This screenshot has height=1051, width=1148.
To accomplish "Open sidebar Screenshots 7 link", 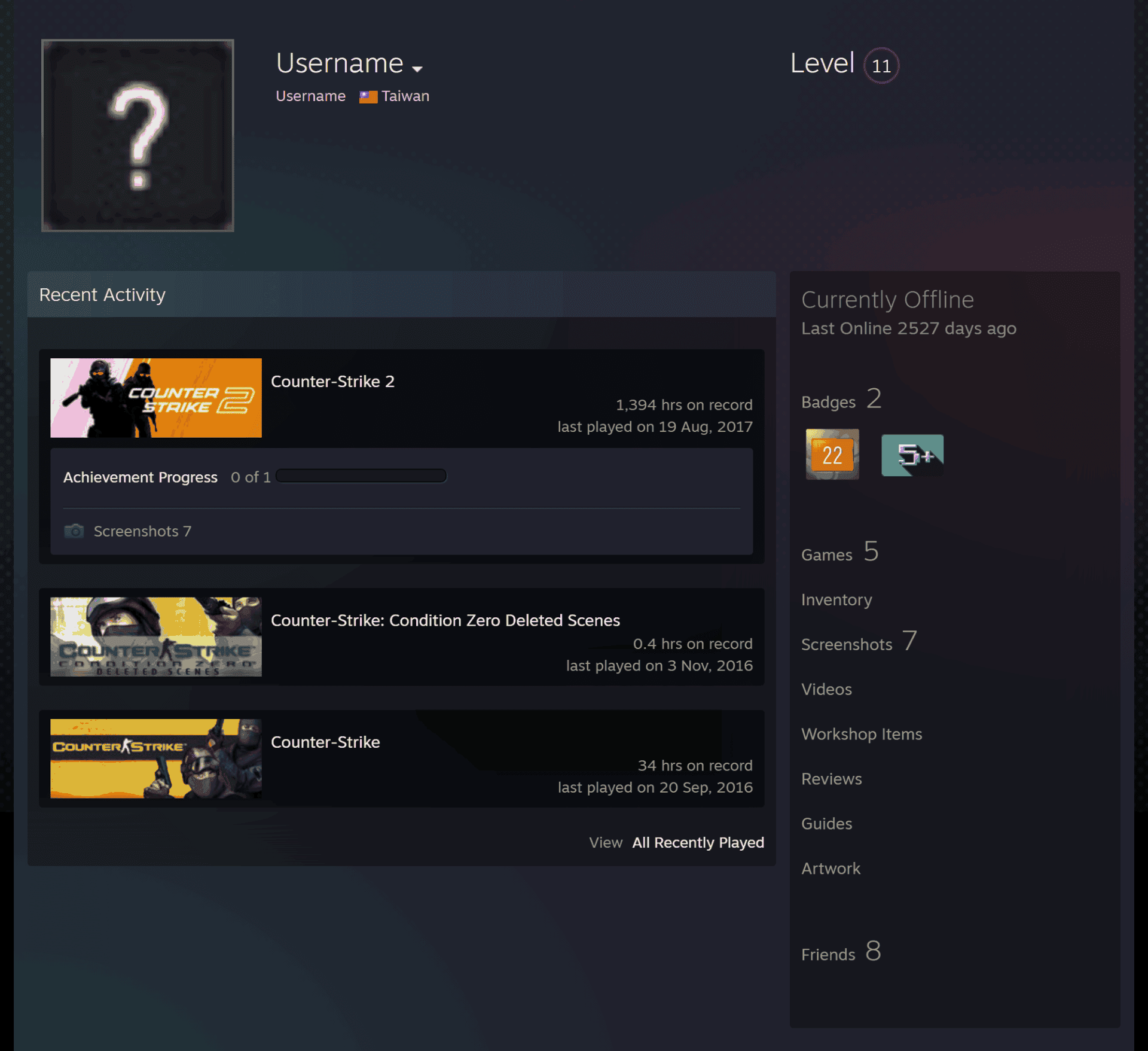I will (x=859, y=642).
